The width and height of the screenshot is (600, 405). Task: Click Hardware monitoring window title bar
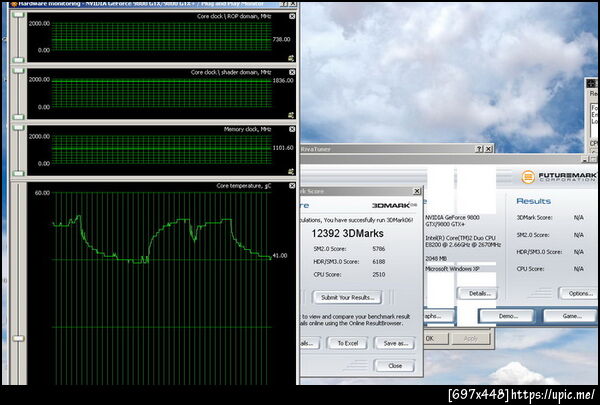[153, 4]
